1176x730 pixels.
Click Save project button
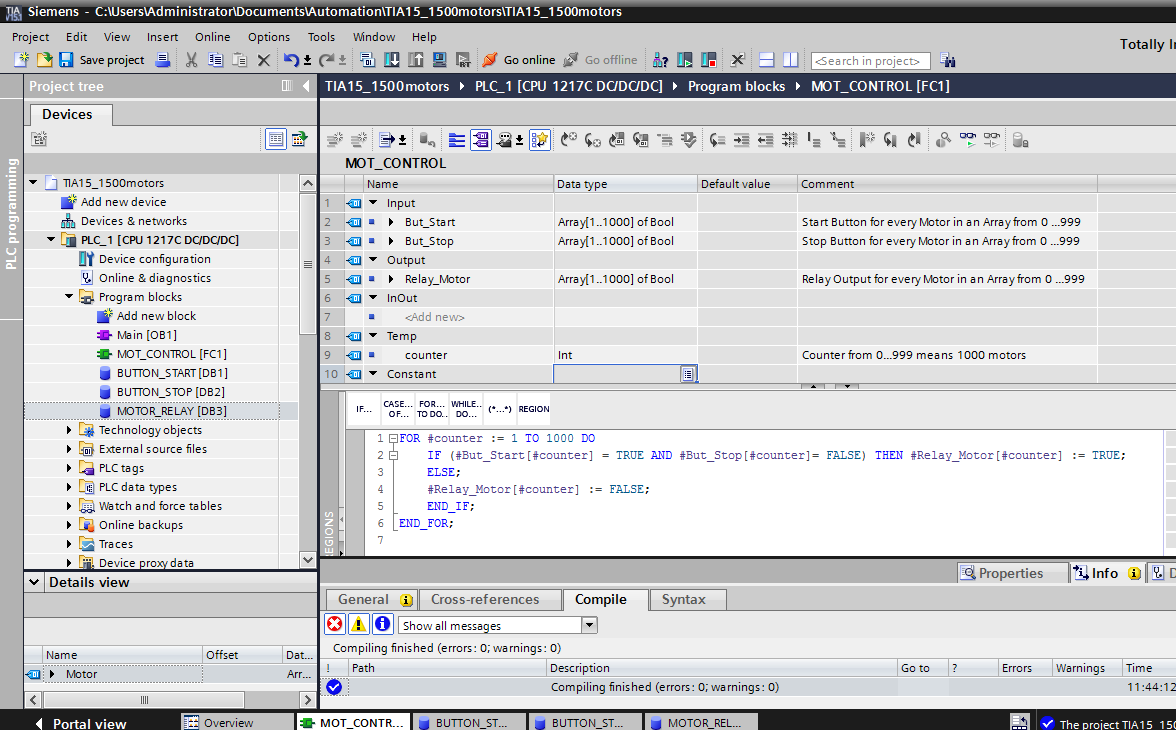point(102,60)
